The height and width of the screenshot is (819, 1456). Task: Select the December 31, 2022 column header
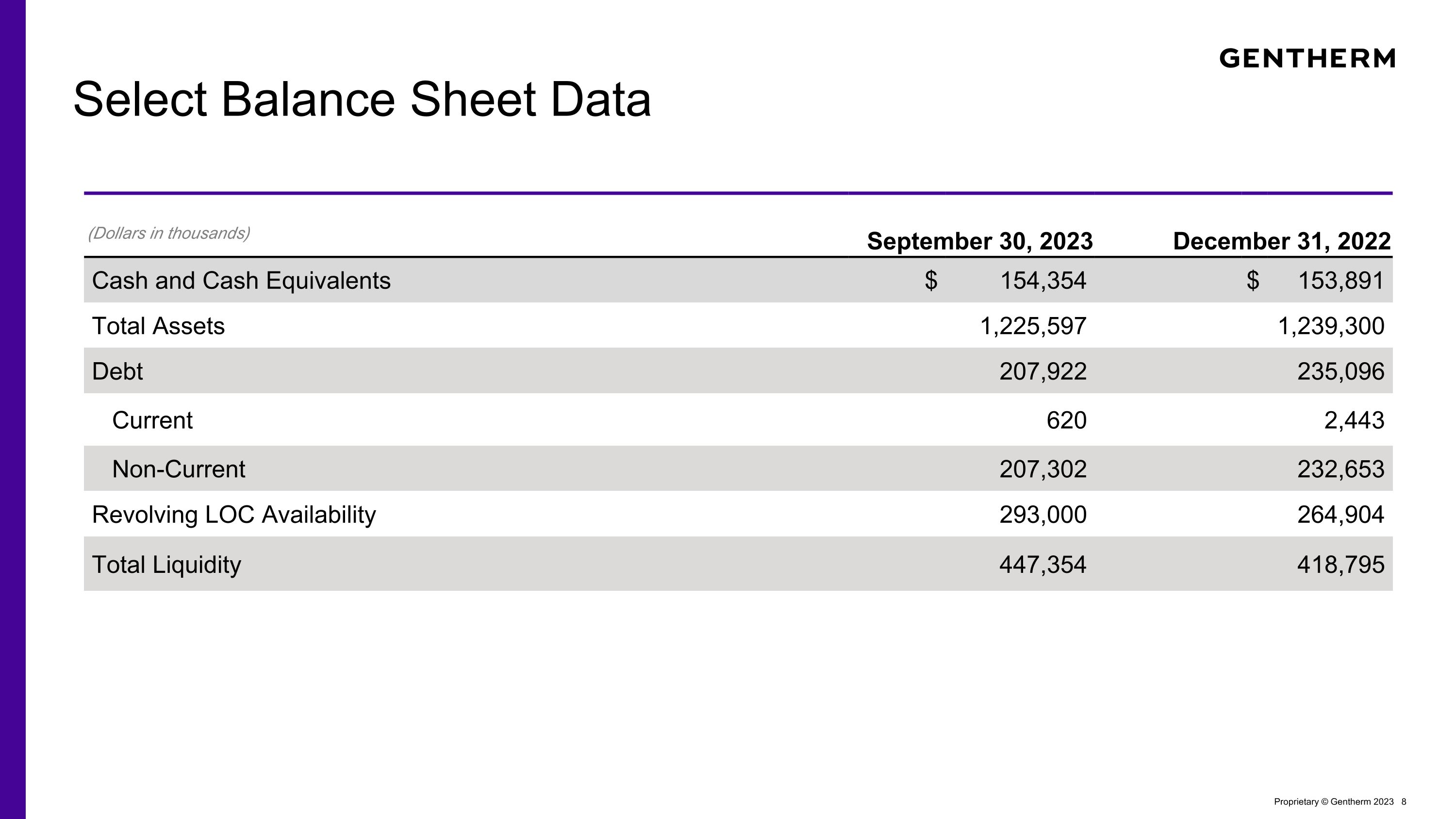1281,241
